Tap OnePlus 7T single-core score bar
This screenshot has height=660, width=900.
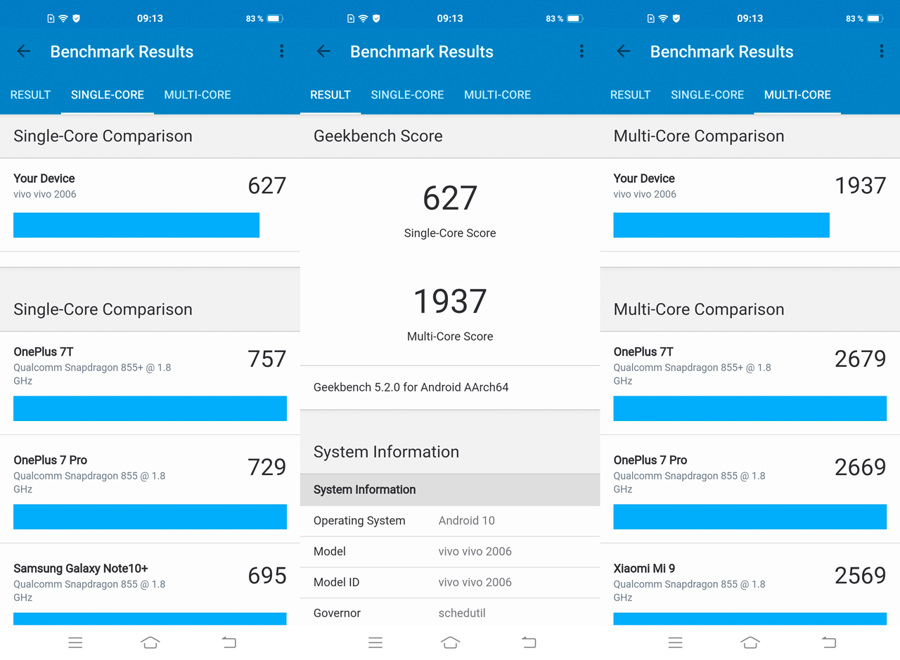[x=150, y=408]
